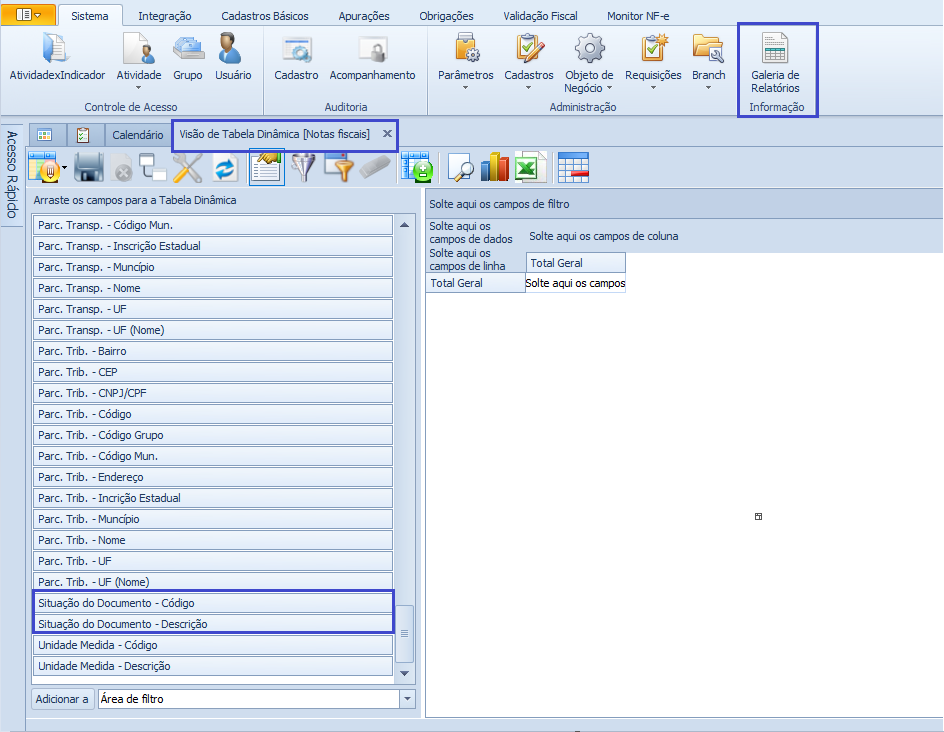The width and height of the screenshot is (944, 732).
Task: Click the wrench and screwdriver settings icon
Action: click(187, 168)
